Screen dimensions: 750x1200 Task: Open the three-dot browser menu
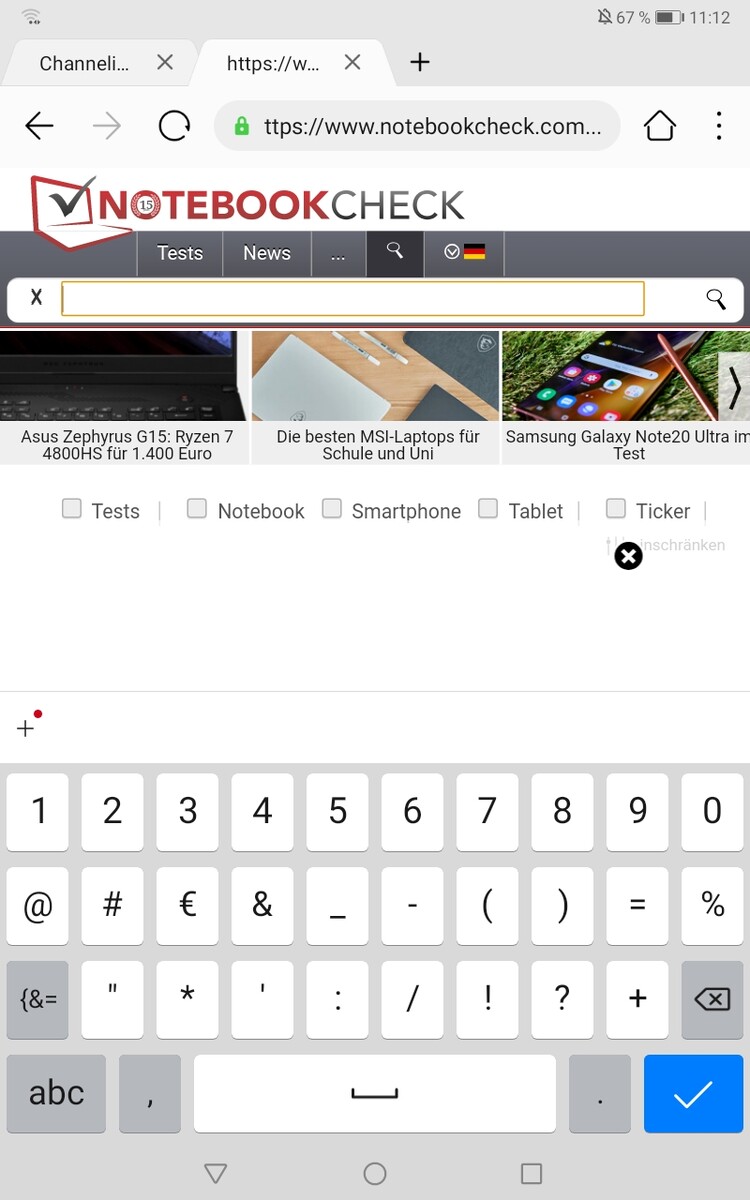719,126
